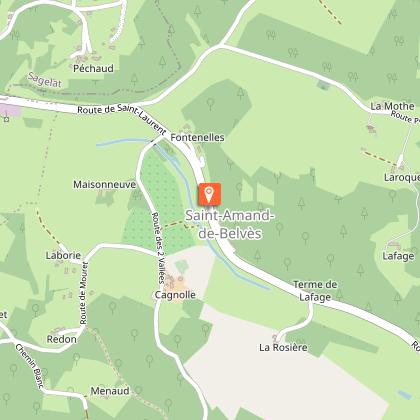Click the Menaud place label
The height and width of the screenshot is (420, 420).
[110, 391]
